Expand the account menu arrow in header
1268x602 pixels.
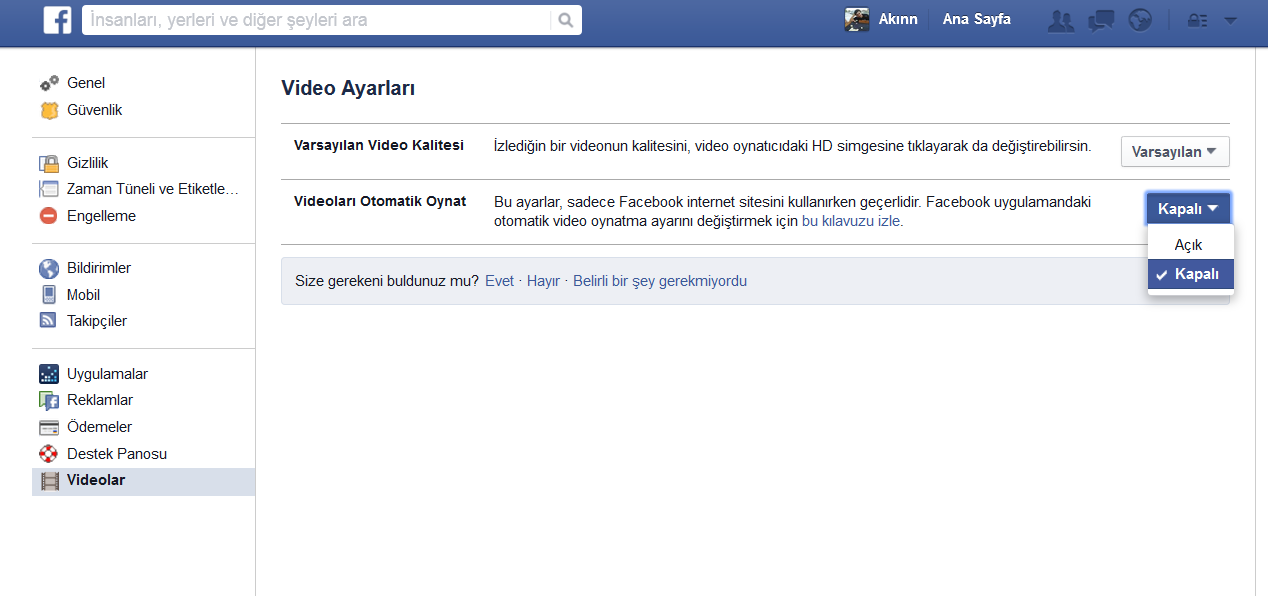coord(1230,20)
